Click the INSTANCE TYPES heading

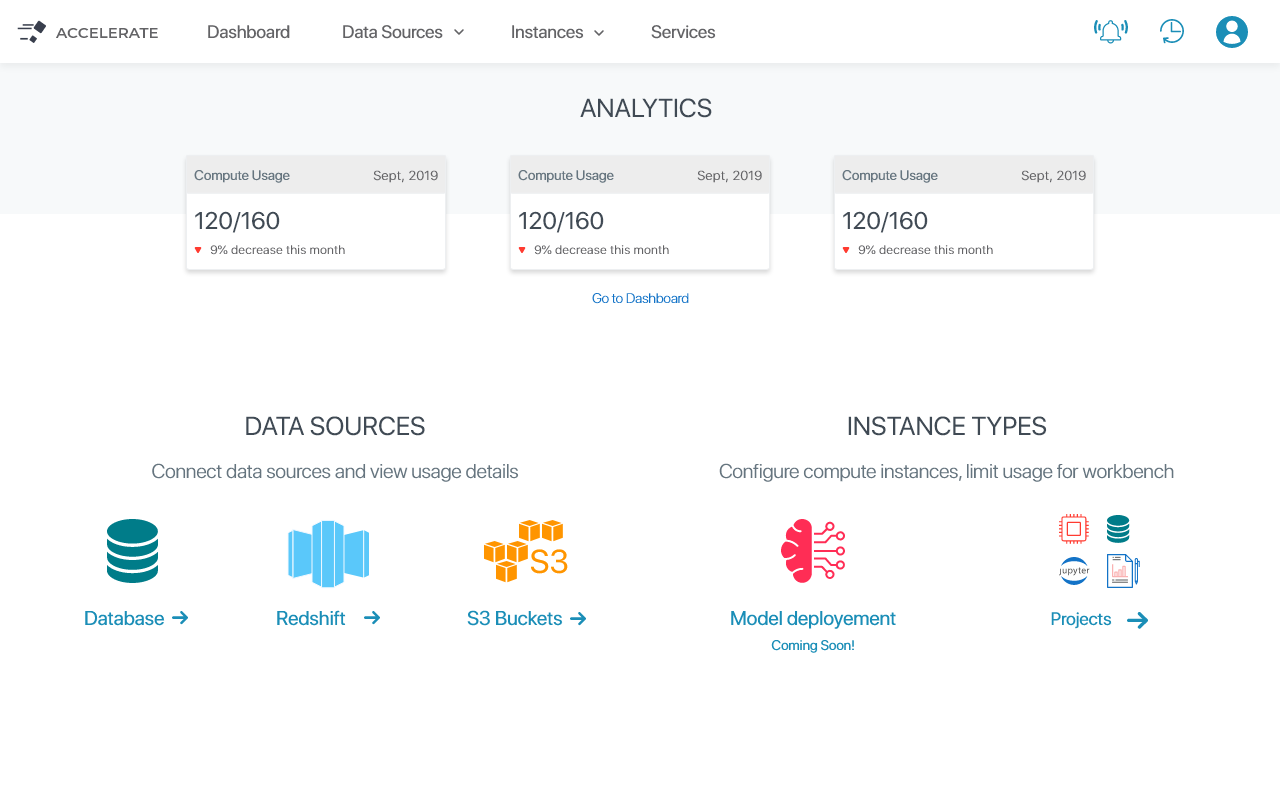tap(947, 426)
